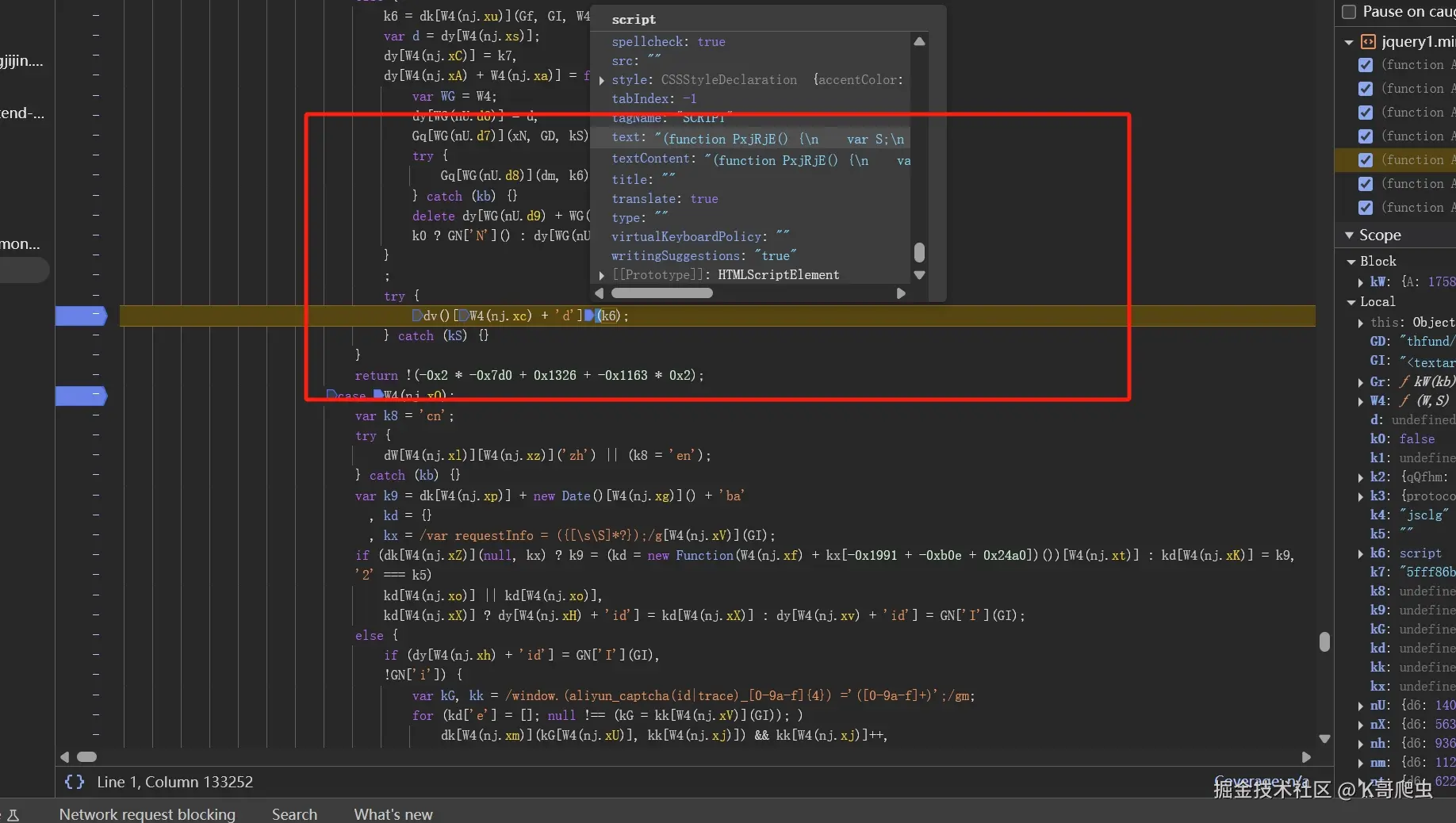Click the code editor's scroll-right arrow
Screen dimensions: 1456x823
pos(1306,757)
